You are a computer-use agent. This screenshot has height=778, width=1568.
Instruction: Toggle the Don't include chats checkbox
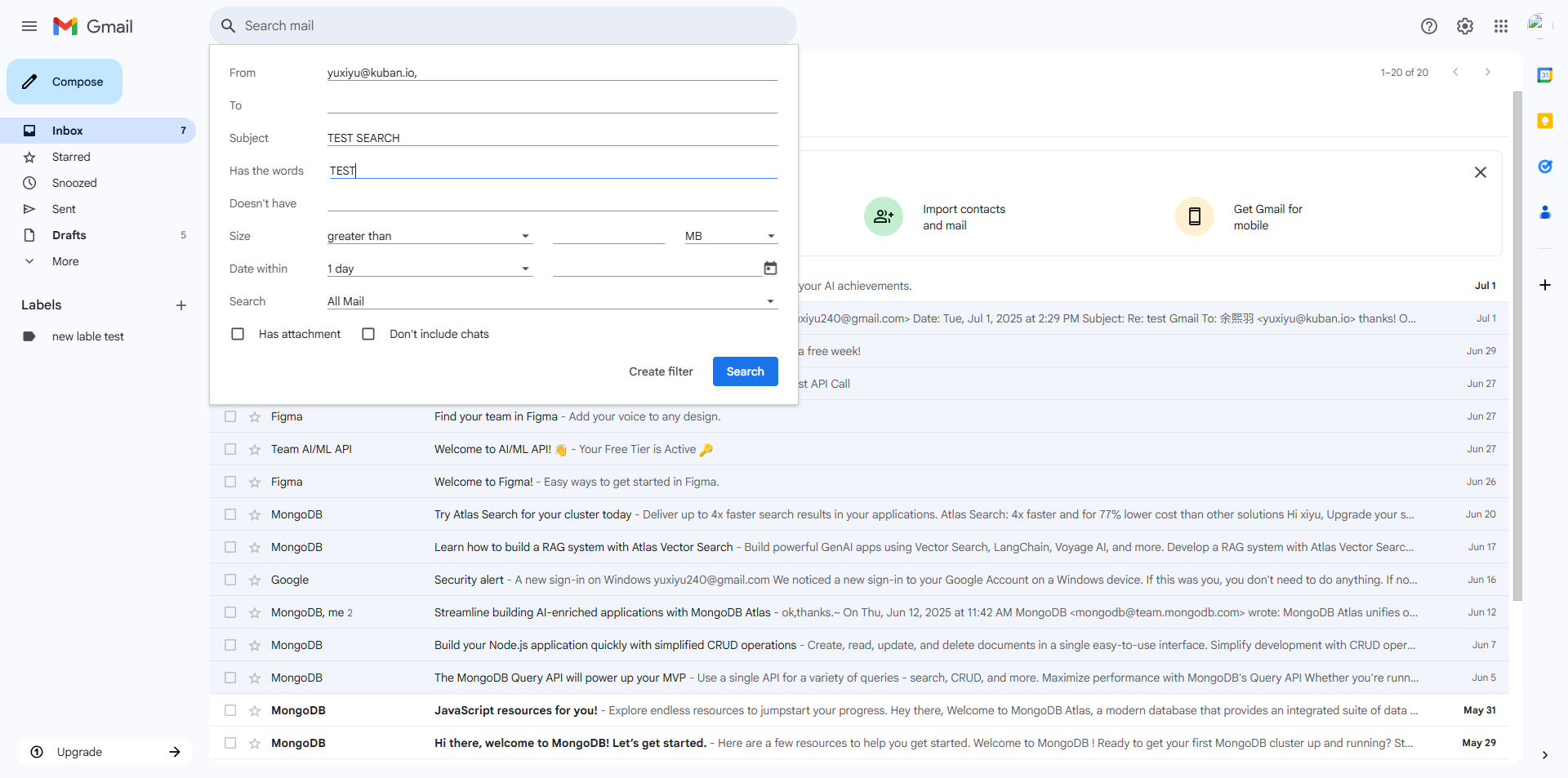tap(368, 334)
